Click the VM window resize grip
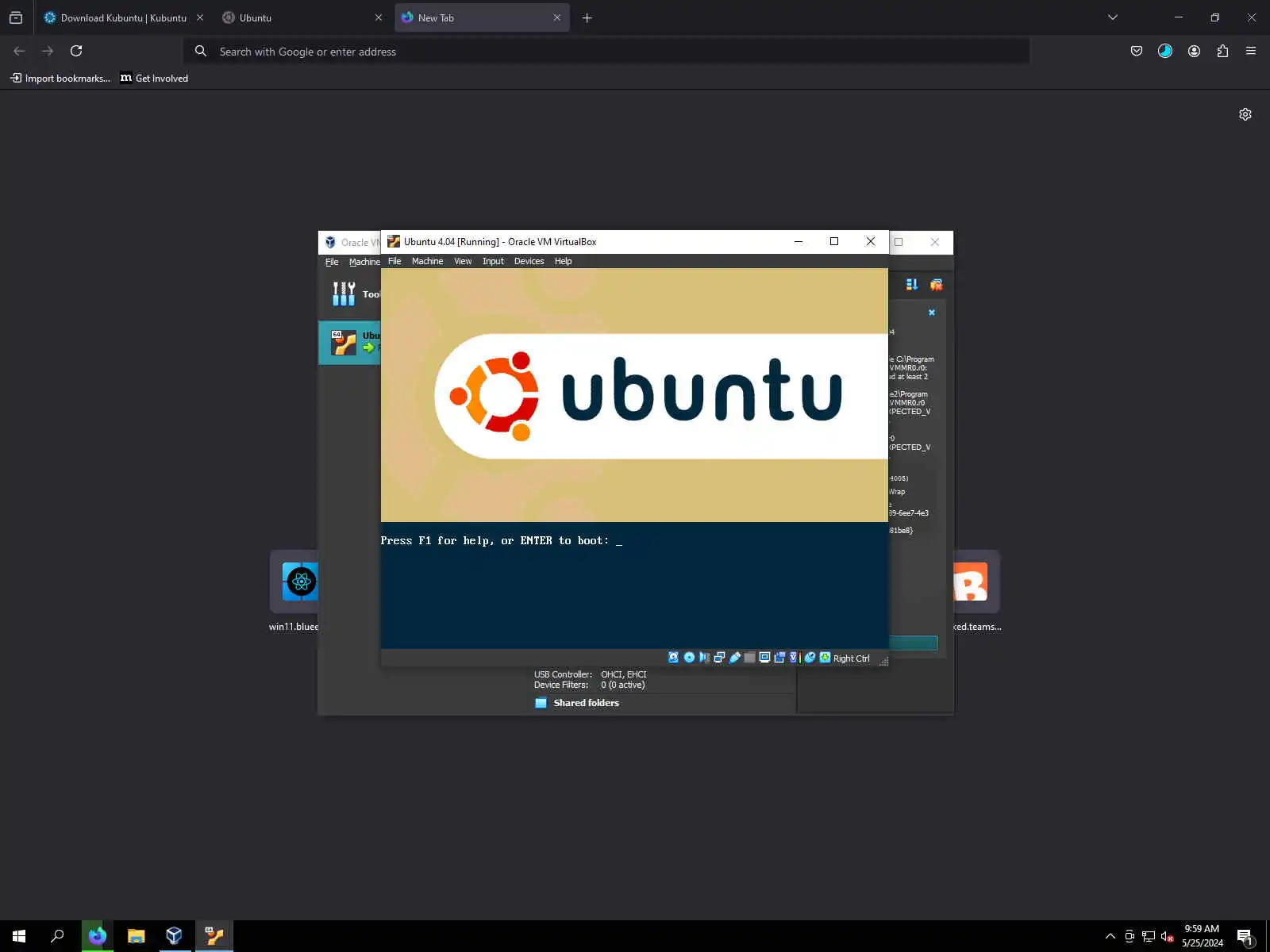Image resolution: width=1270 pixels, height=952 pixels. pyautogui.click(x=883, y=660)
